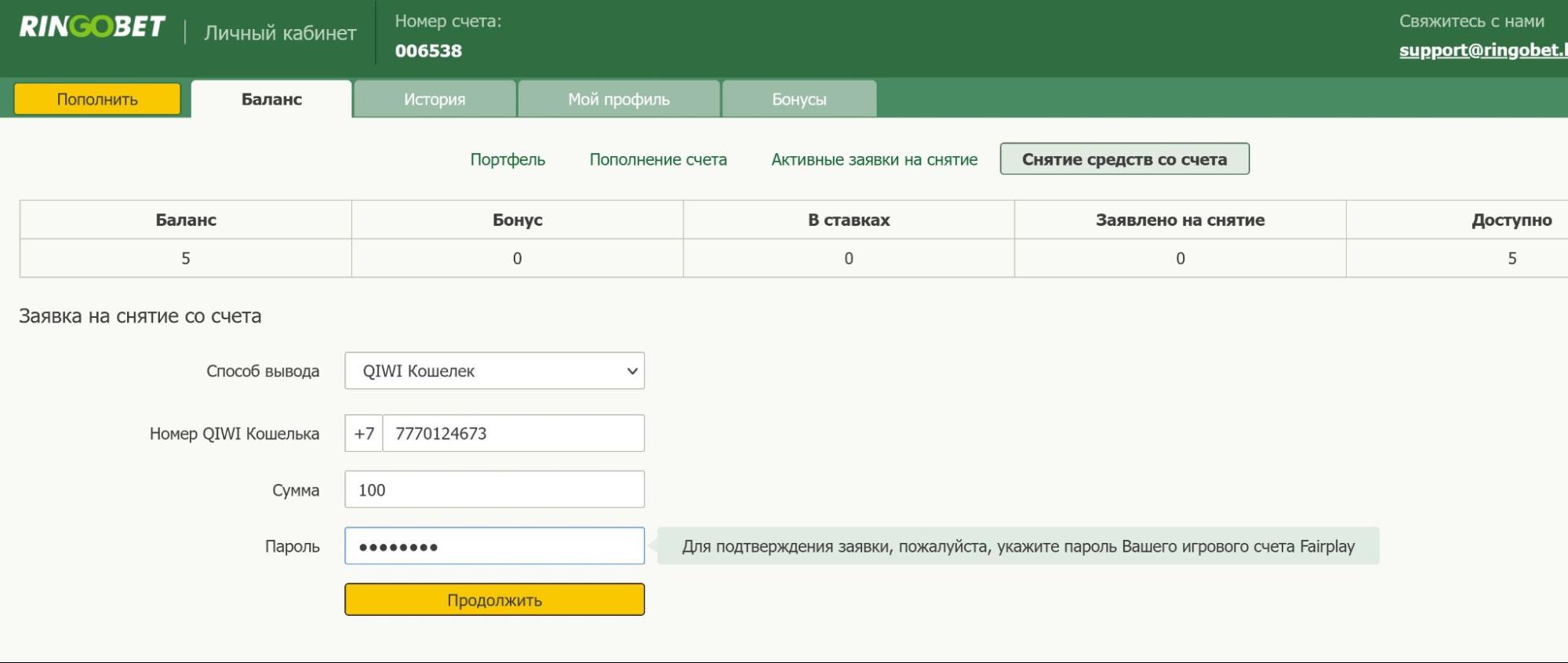View Активные заявки на снятие
This screenshot has height=663, width=1568.
click(875, 159)
